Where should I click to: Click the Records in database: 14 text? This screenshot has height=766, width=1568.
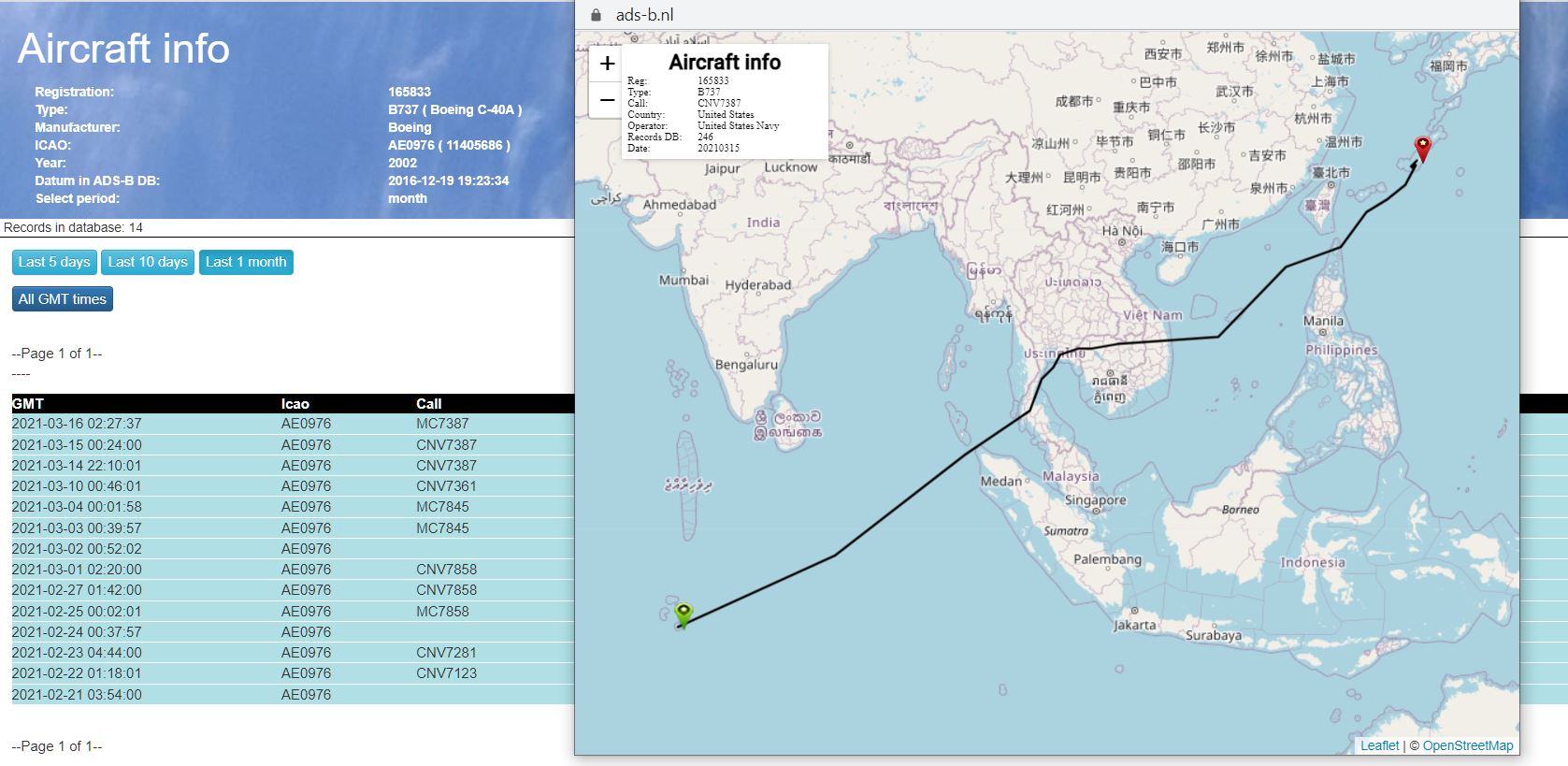74,227
